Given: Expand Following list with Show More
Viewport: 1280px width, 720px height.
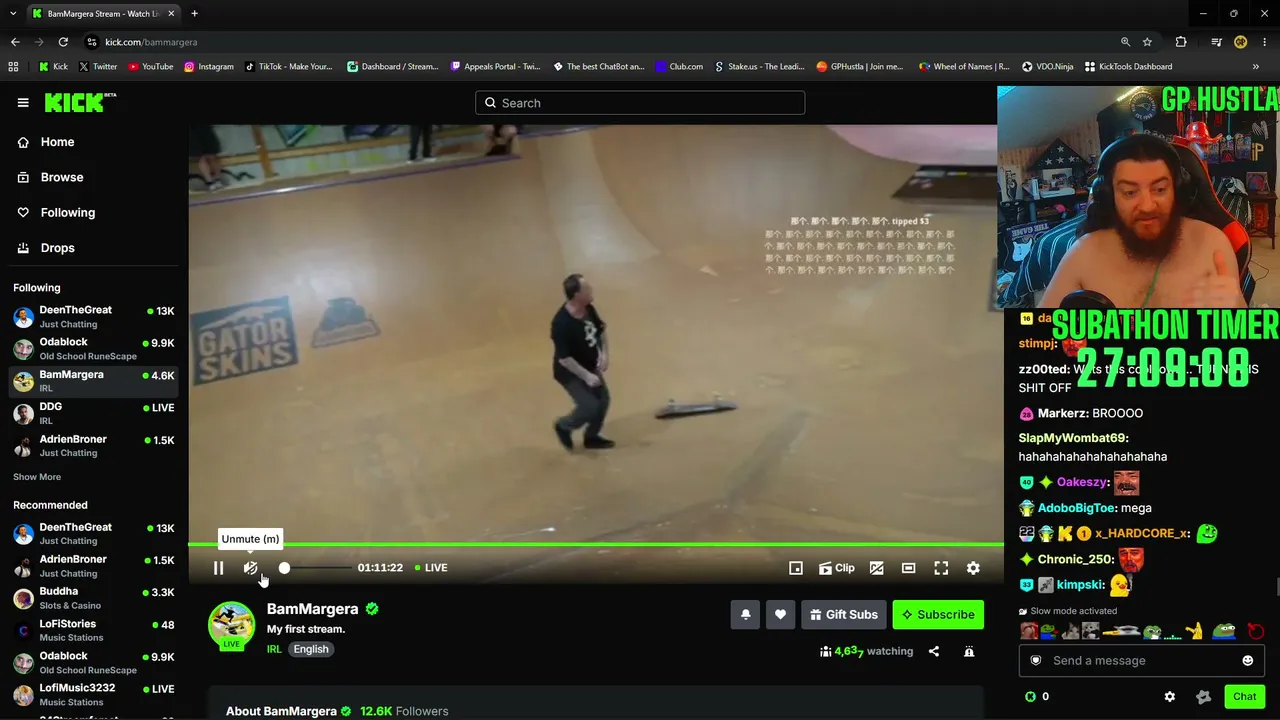Looking at the screenshot, I should coord(37,477).
